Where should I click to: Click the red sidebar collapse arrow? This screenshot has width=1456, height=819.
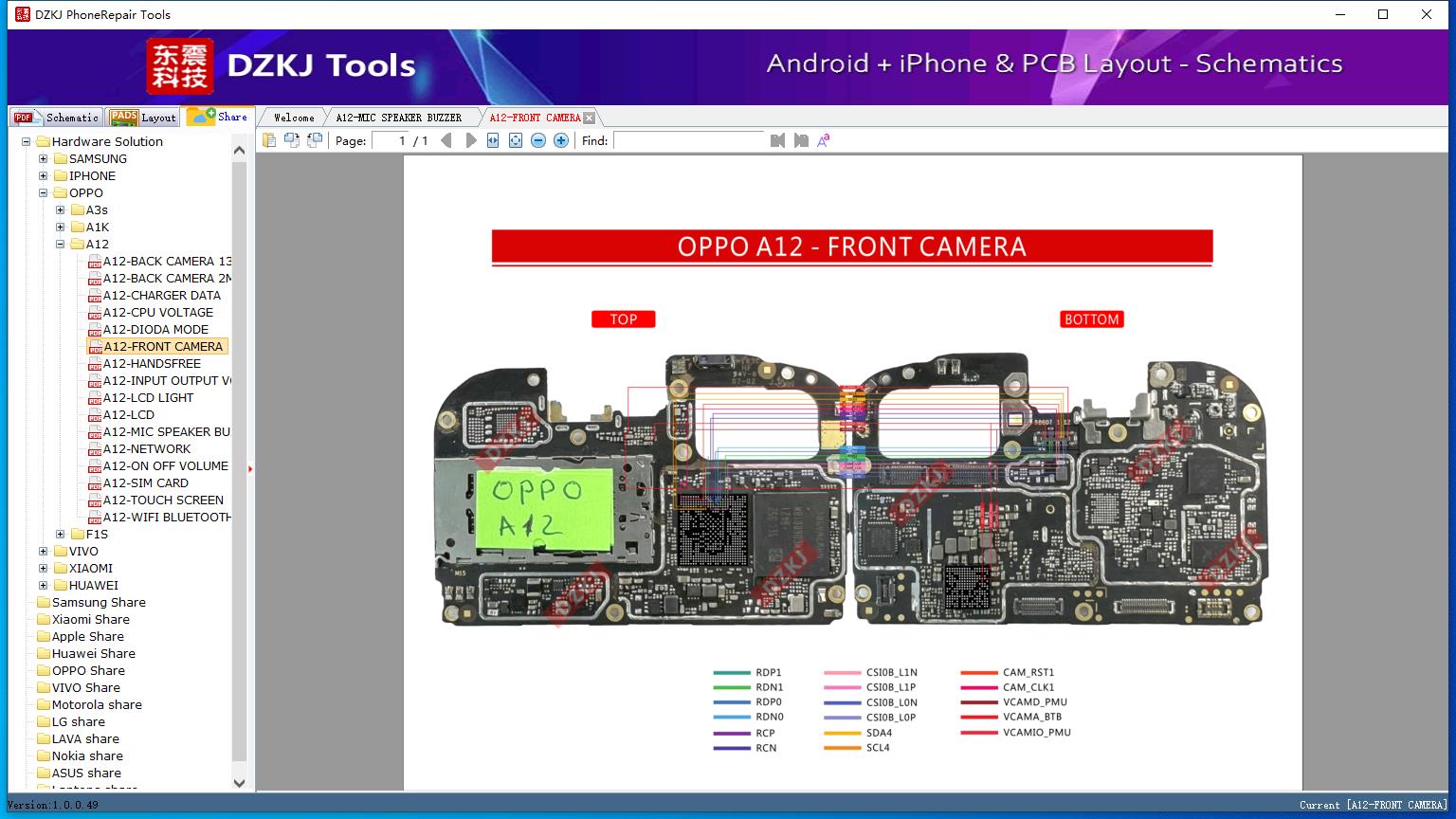(x=250, y=468)
